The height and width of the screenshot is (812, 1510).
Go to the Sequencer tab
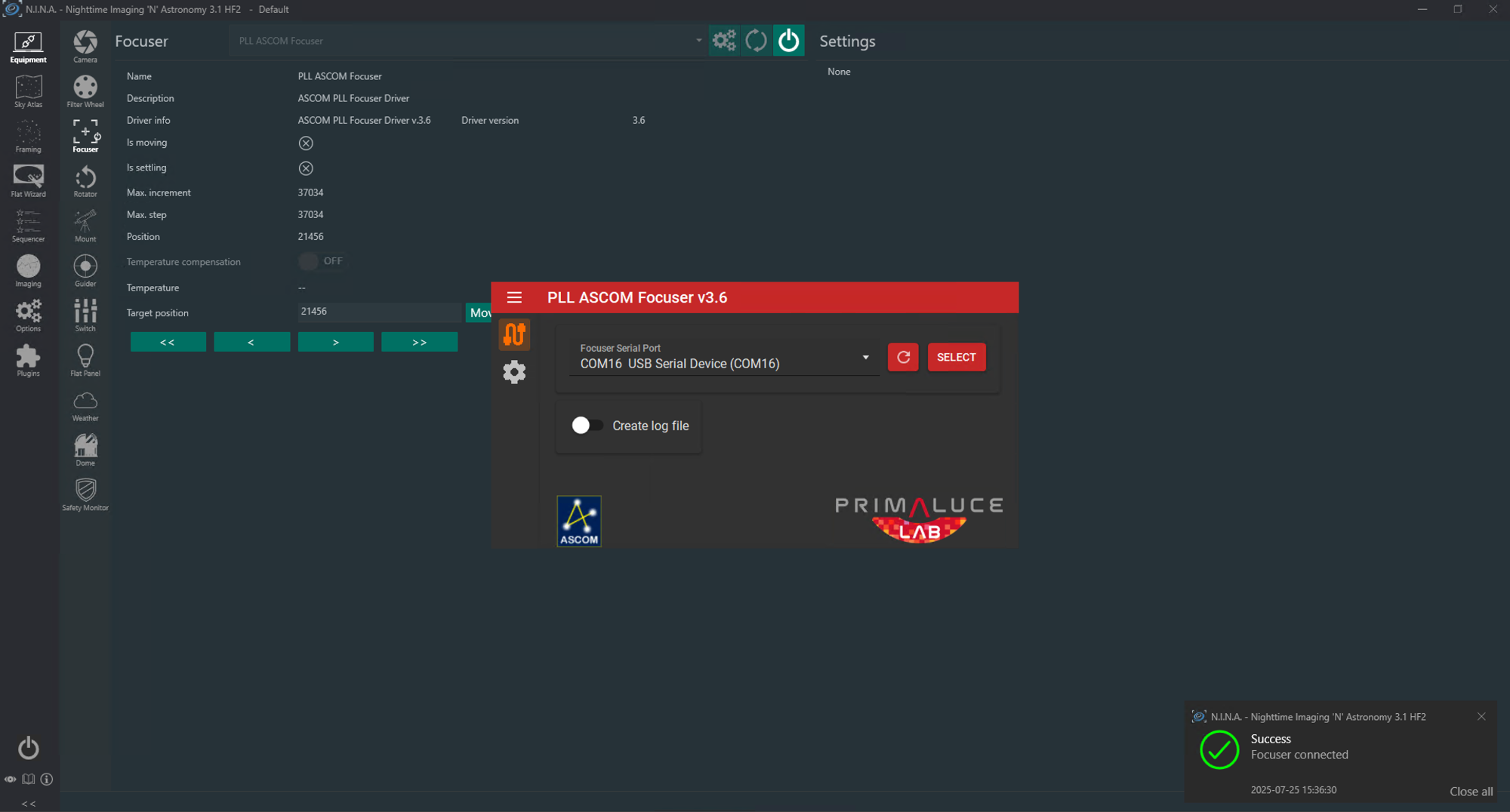tap(28, 226)
